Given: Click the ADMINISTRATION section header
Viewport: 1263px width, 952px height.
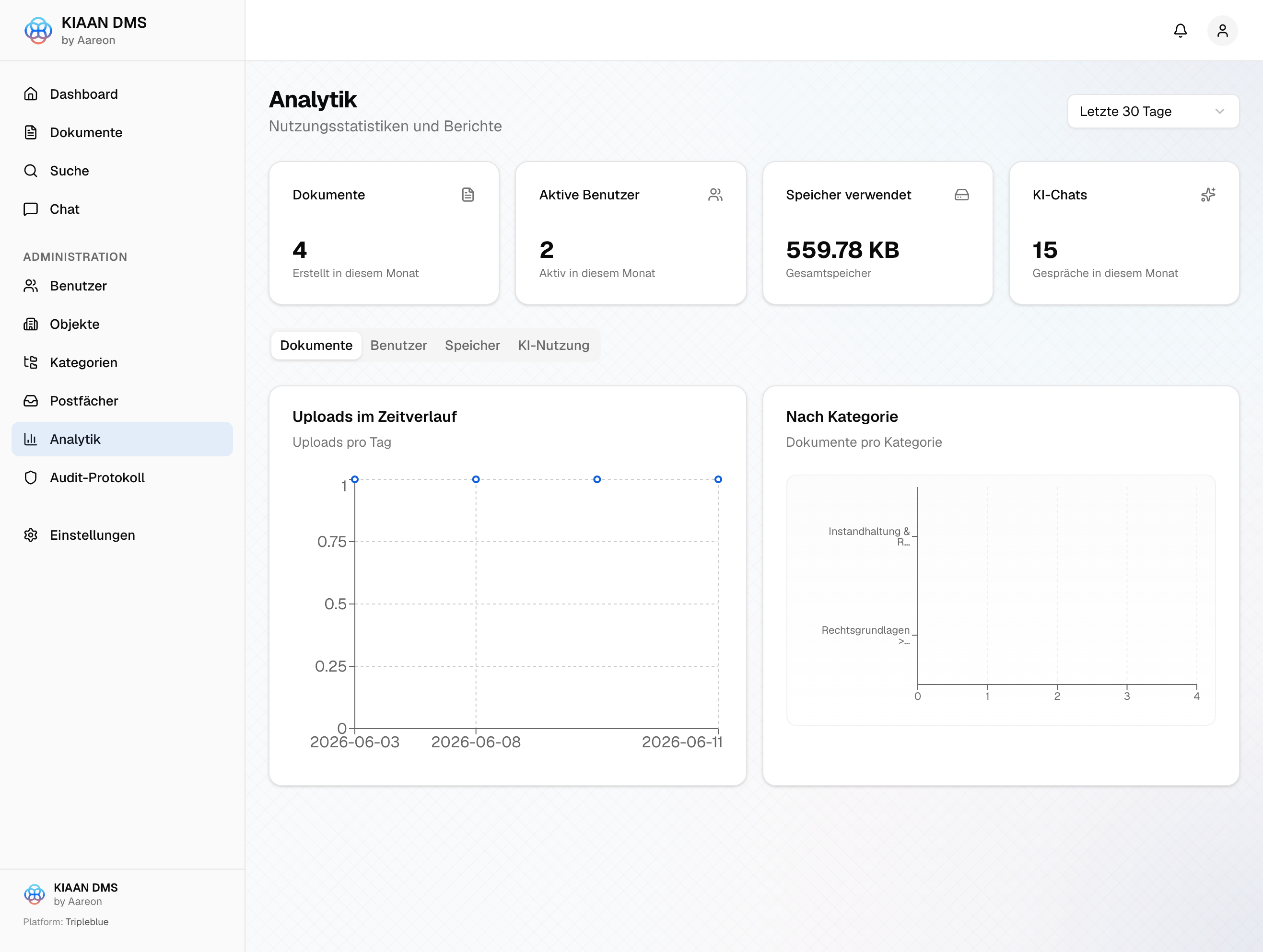Looking at the screenshot, I should coord(75,257).
